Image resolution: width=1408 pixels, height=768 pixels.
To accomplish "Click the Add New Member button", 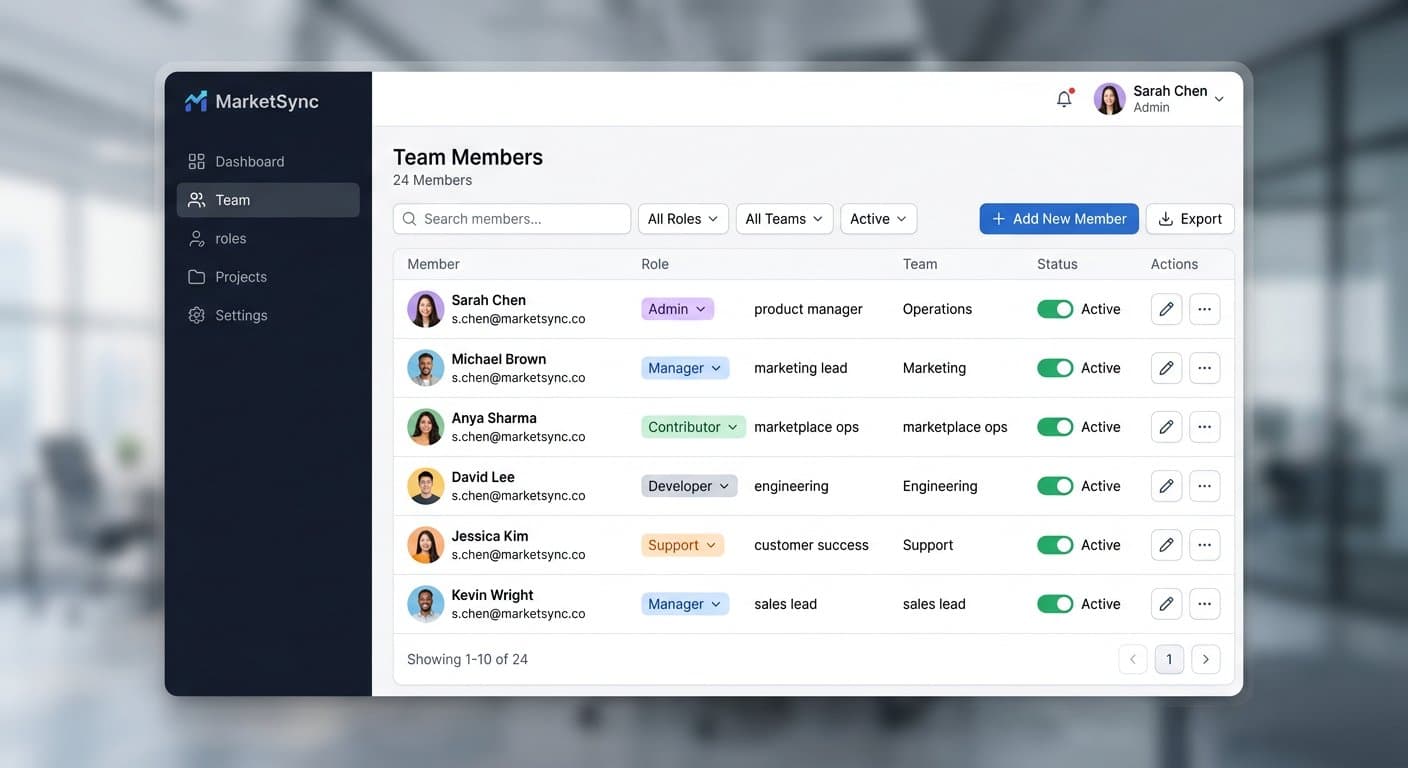I will click(x=1059, y=219).
